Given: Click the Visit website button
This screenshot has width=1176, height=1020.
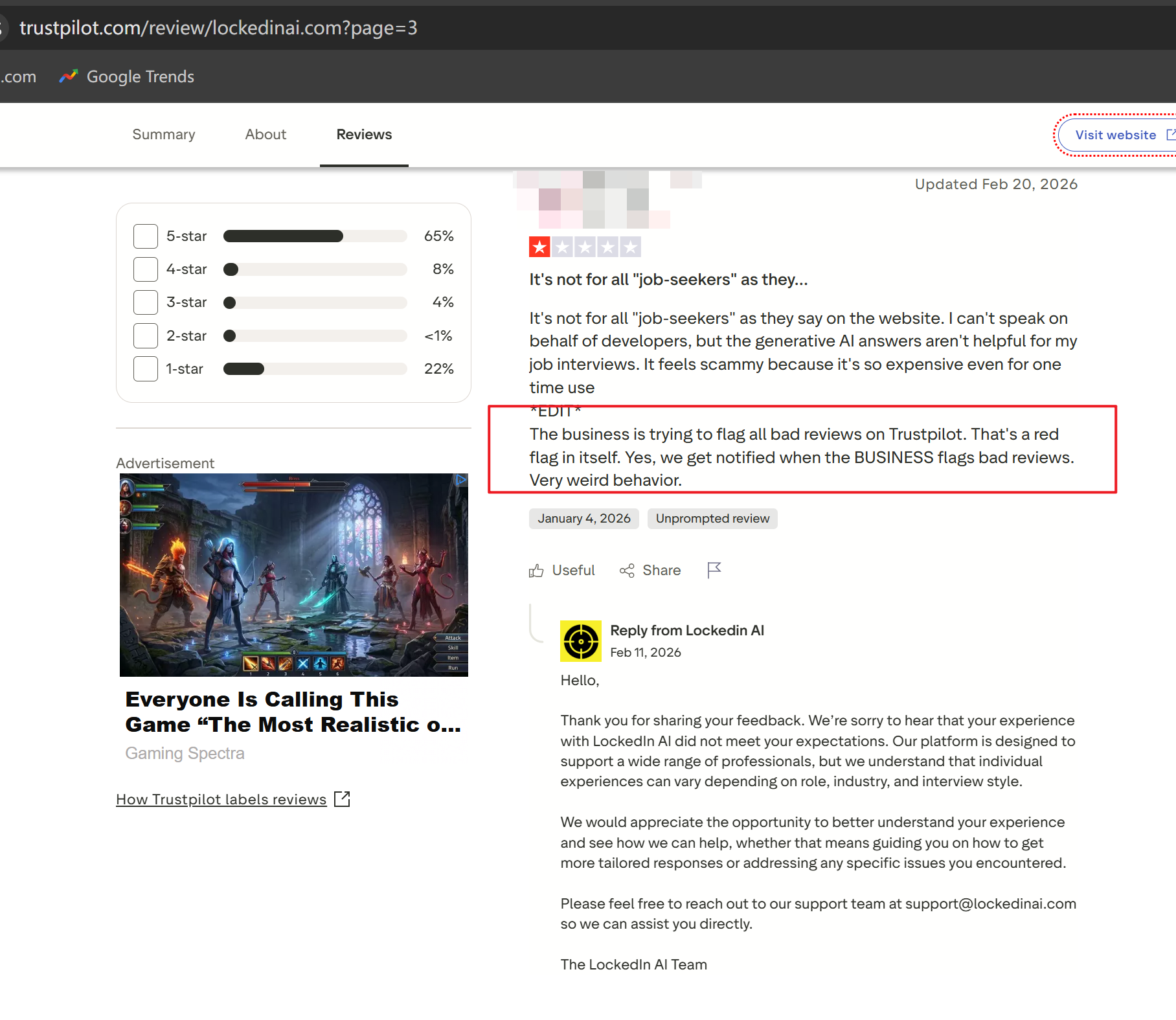Looking at the screenshot, I should tap(1117, 135).
